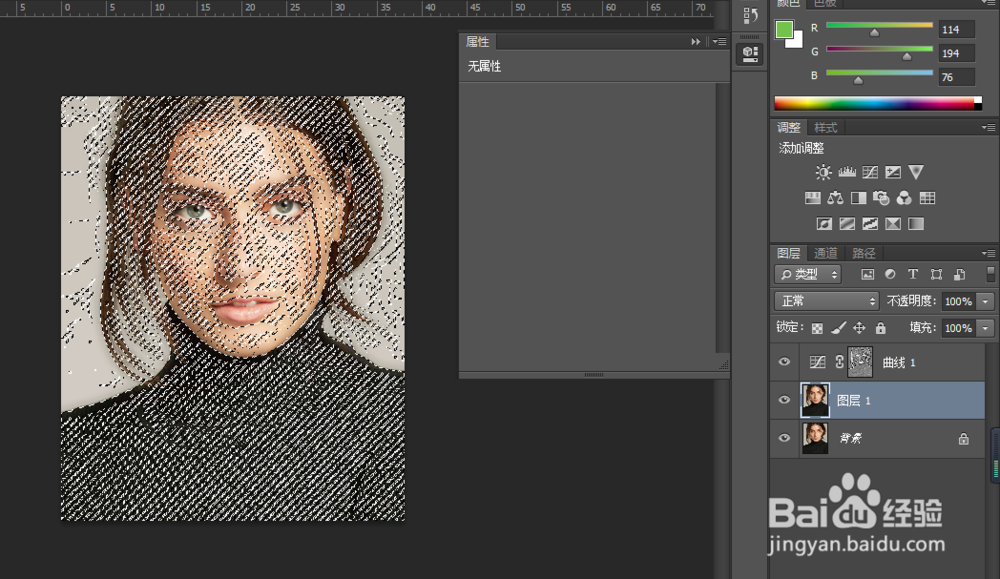Image resolution: width=1000 pixels, height=579 pixels.
Task: Select the 属性 panel tab
Action: pos(478,41)
